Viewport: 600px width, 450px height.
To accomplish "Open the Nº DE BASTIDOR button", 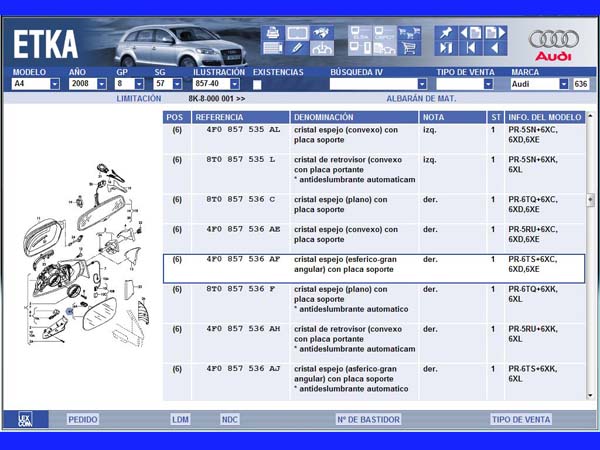I will tap(368, 419).
